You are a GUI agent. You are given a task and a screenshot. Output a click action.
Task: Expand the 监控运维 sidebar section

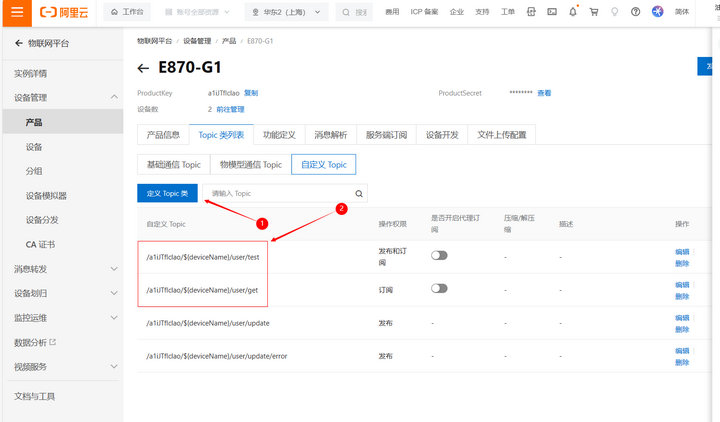pos(113,318)
